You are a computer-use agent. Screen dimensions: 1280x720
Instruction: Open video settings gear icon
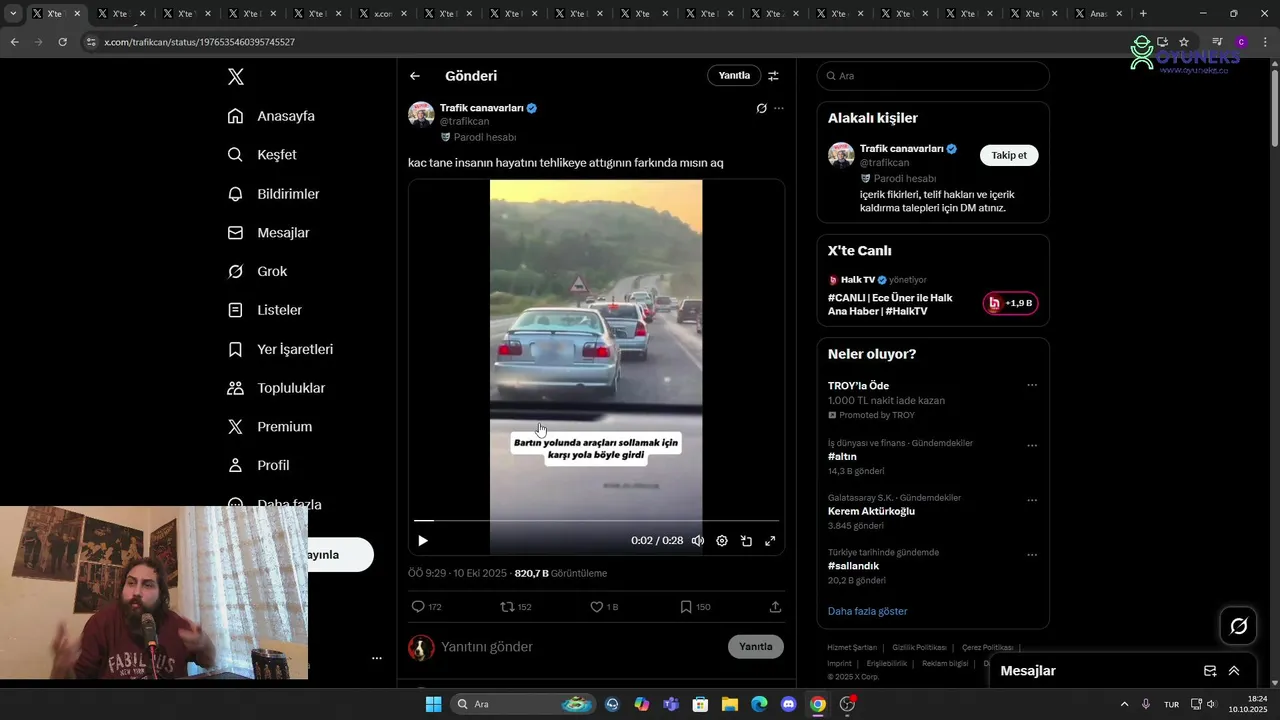click(x=722, y=541)
